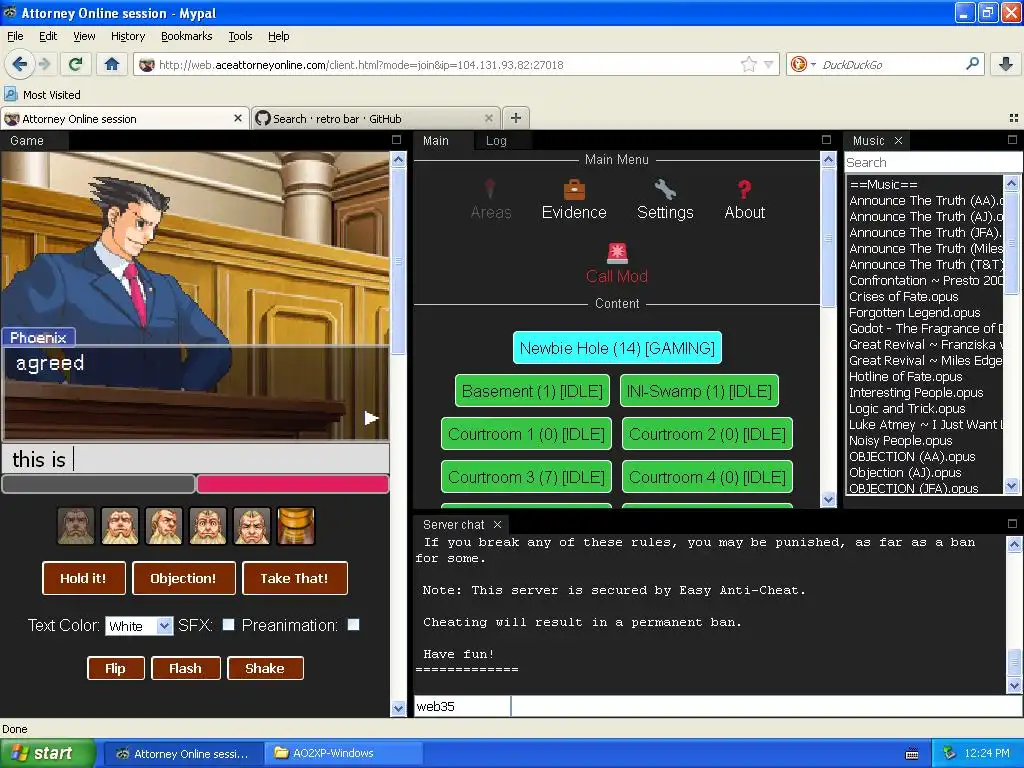Advance dialogue with the white arrow

371,418
